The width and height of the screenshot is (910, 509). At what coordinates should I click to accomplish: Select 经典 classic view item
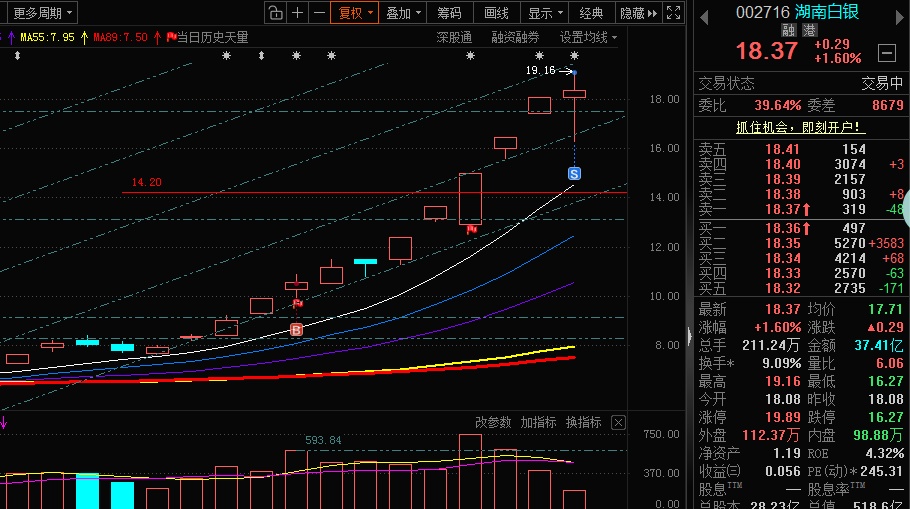point(591,13)
